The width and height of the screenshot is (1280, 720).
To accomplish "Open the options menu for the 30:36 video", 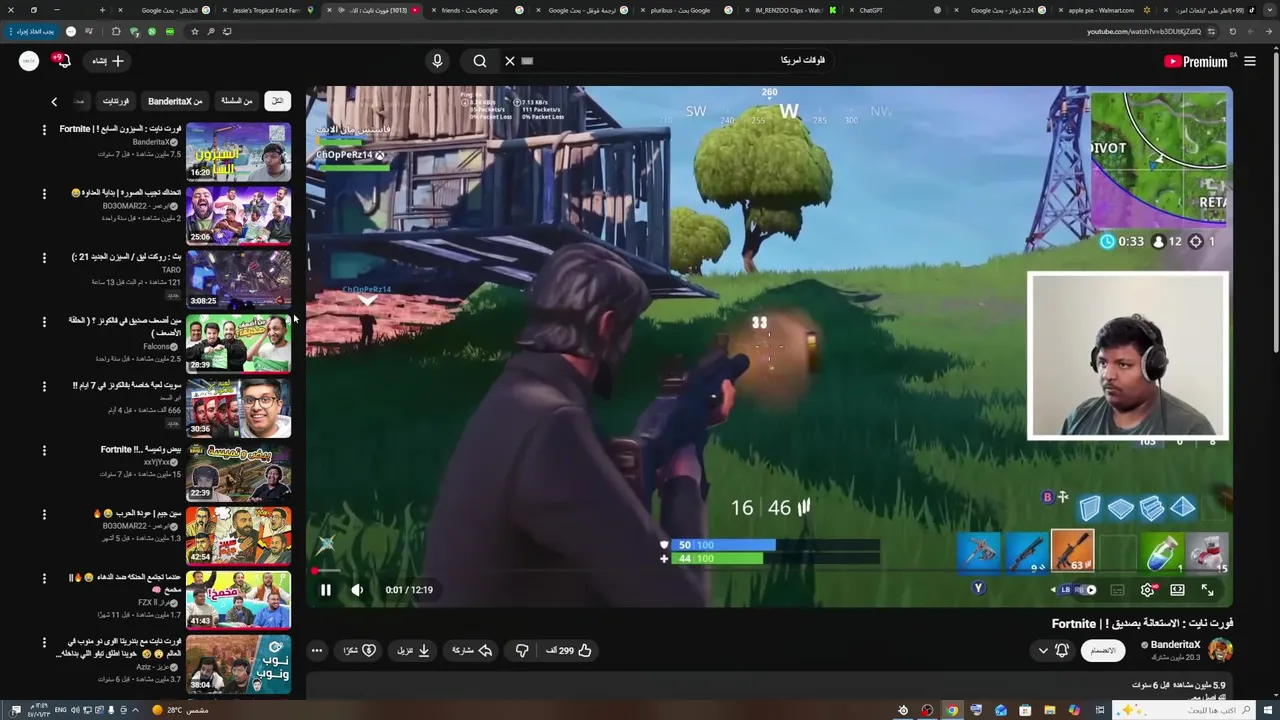I will (44, 386).
